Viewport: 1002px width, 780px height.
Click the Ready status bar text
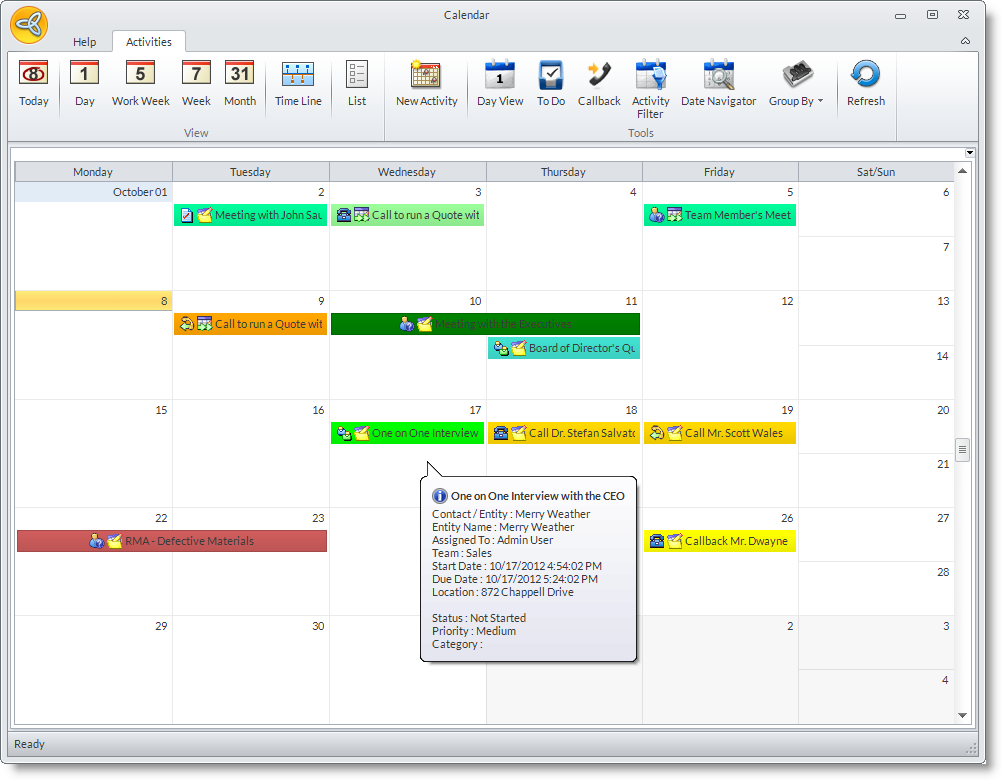pyautogui.click(x=29, y=744)
